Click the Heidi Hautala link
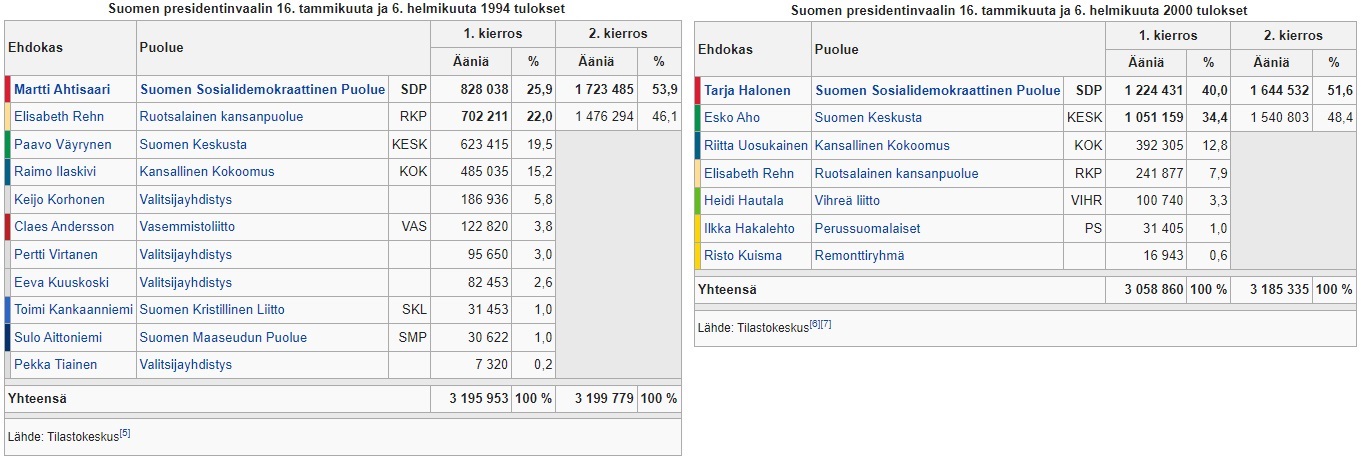Viewport: 1361px width, 463px height. click(x=744, y=201)
